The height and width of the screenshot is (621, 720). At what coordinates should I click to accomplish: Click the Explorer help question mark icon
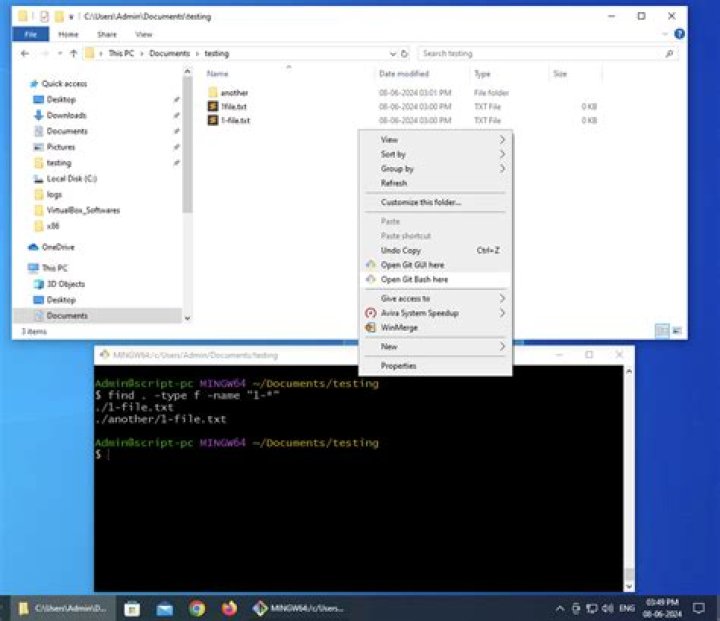click(679, 34)
